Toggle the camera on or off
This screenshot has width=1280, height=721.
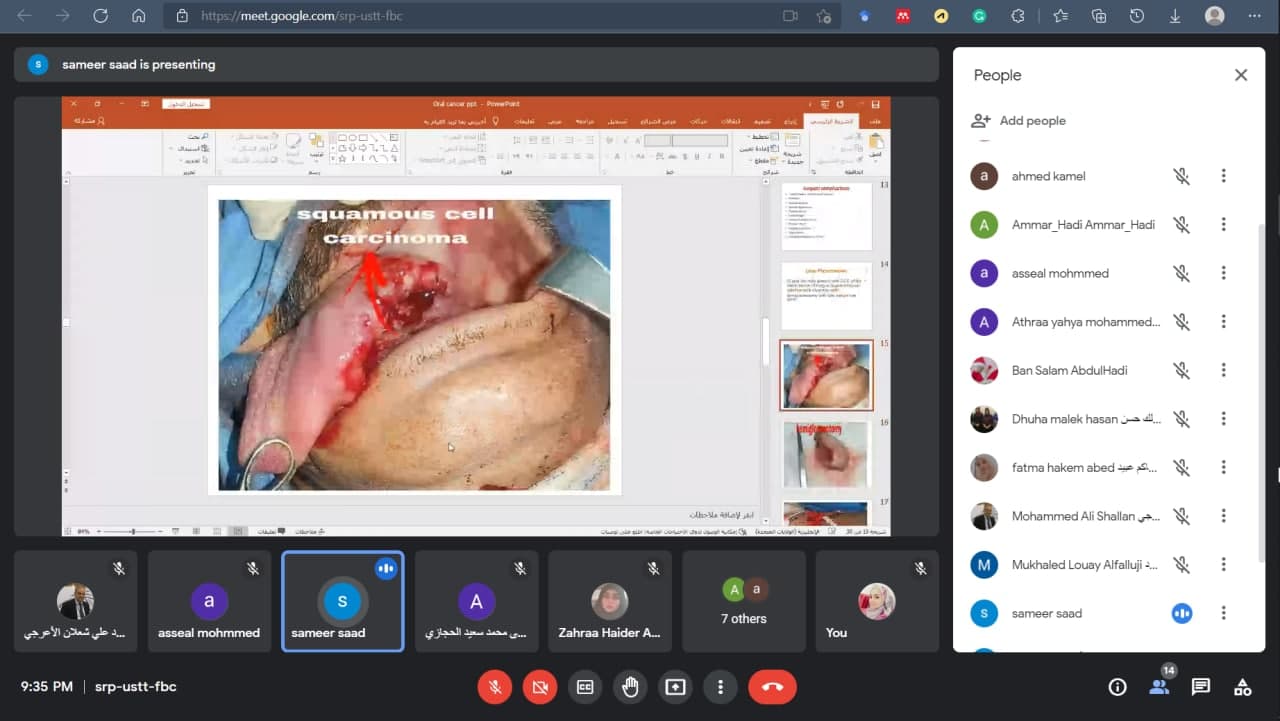tap(540, 687)
